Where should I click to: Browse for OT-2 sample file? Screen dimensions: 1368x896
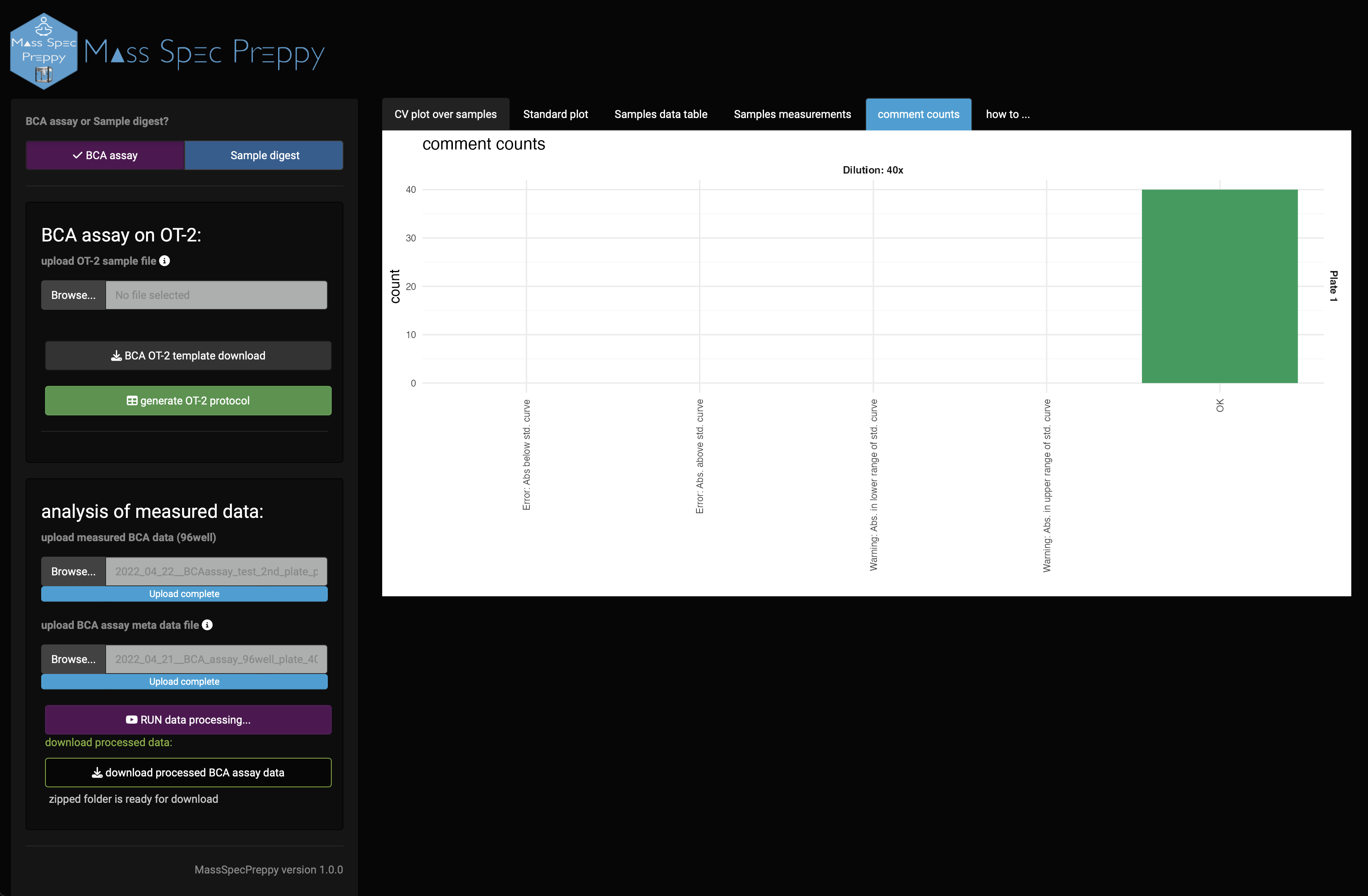coord(73,295)
